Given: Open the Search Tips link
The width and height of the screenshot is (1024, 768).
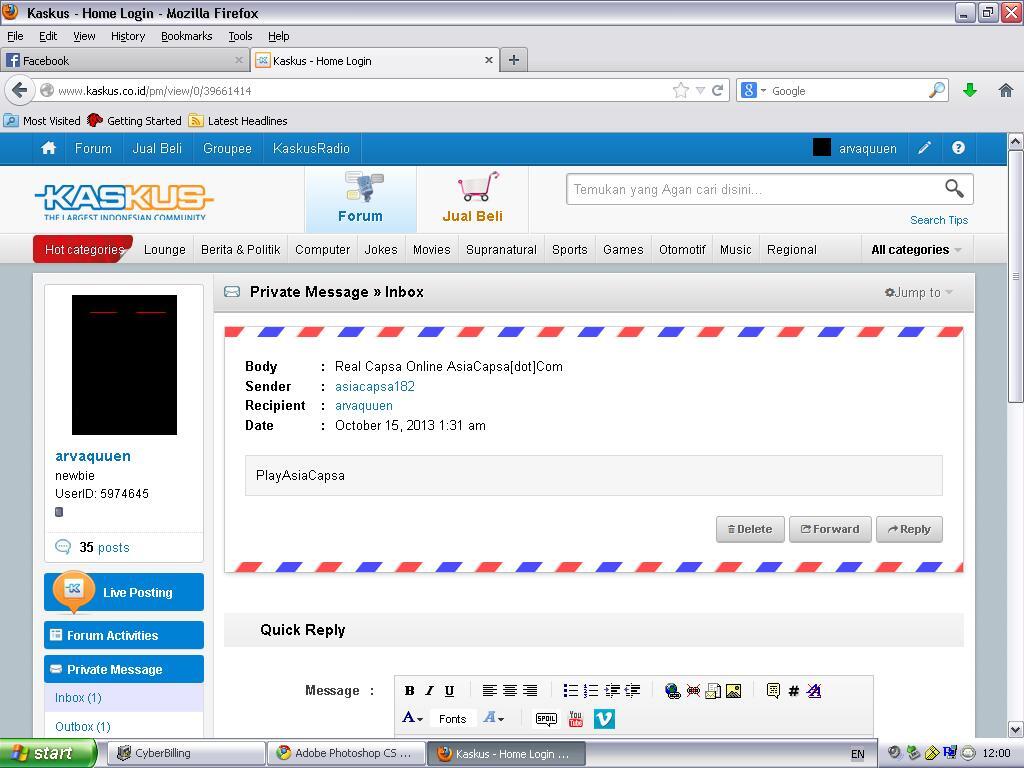Looking at the screenshot, I should (x=938, y=220).
